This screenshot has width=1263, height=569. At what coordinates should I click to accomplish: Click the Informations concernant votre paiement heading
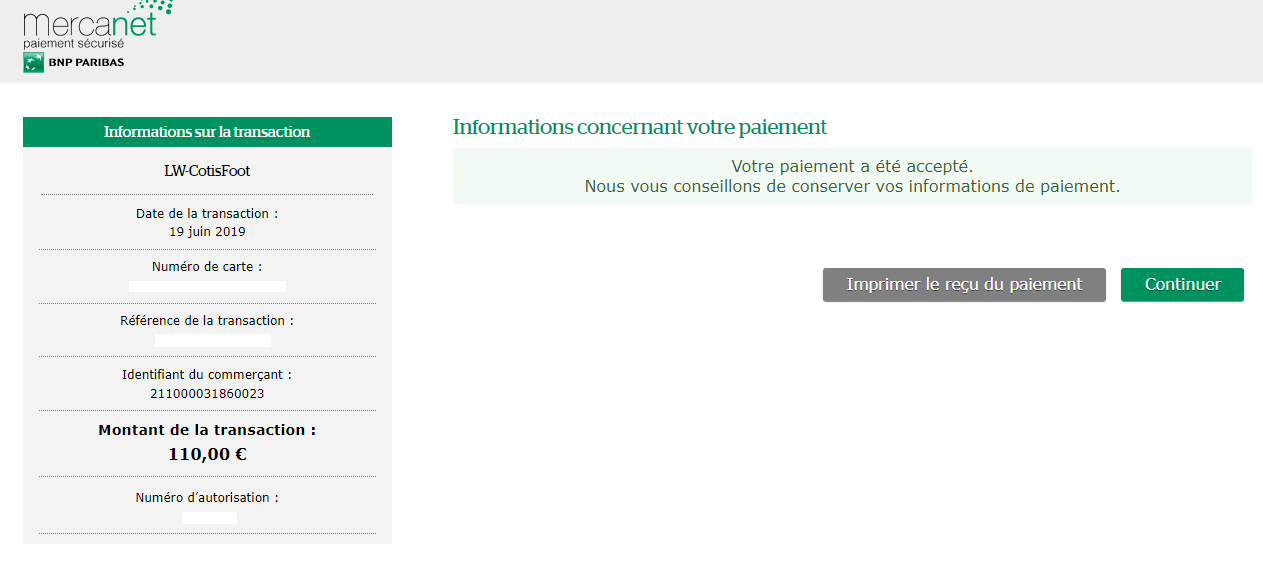click(x=640, y=127)
